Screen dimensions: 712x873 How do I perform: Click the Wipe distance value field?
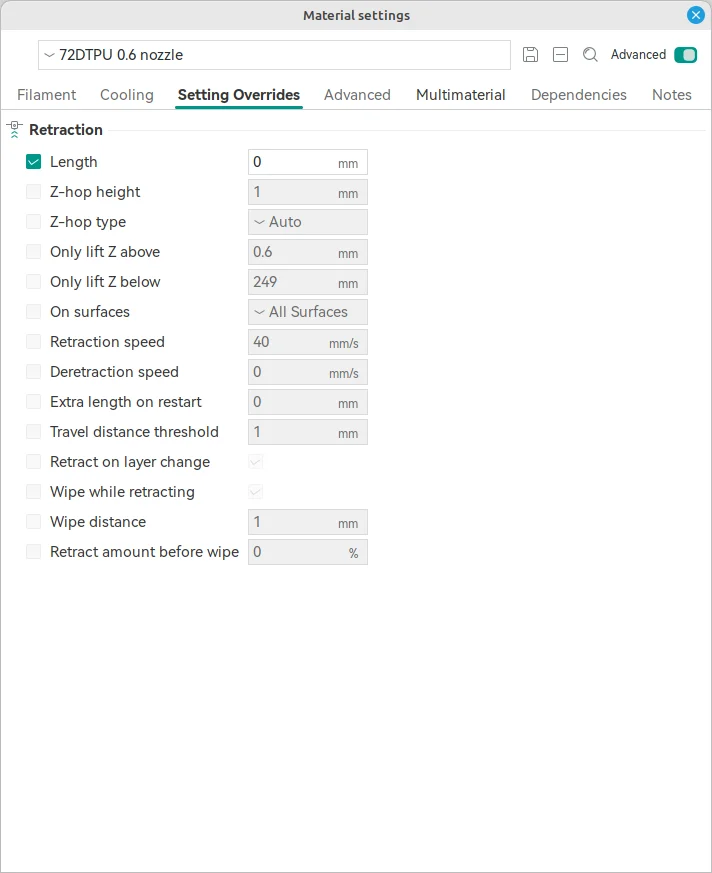point(308,523)
